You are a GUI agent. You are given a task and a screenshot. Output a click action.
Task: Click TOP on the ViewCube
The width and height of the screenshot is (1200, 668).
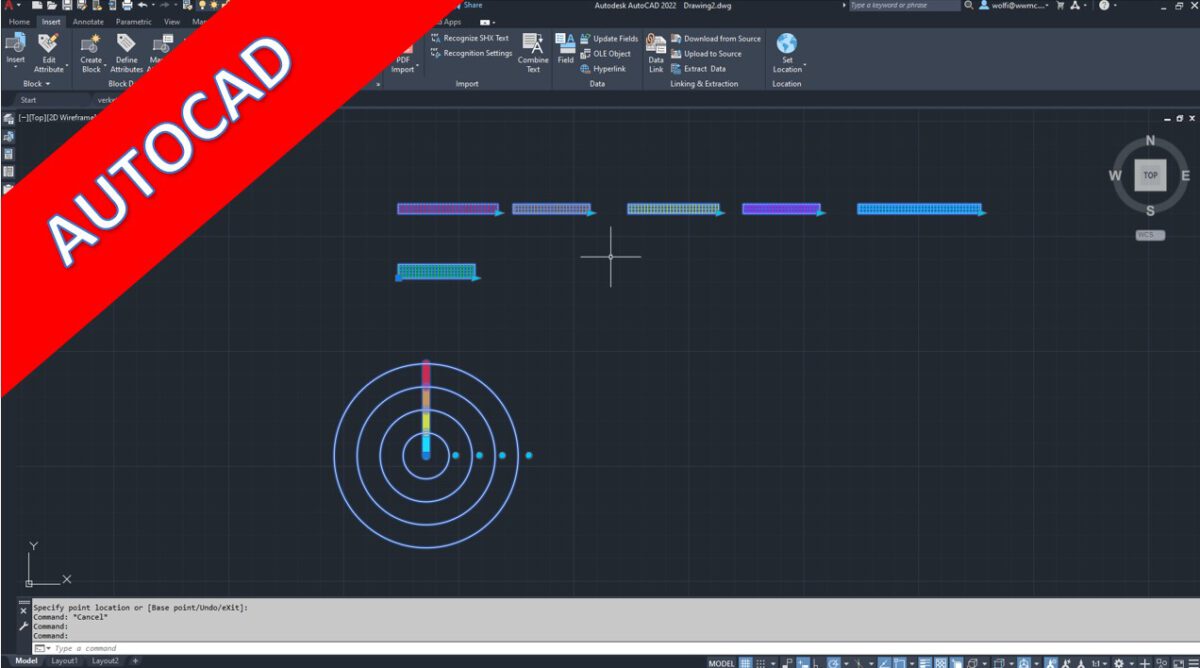coord(1150,175)
